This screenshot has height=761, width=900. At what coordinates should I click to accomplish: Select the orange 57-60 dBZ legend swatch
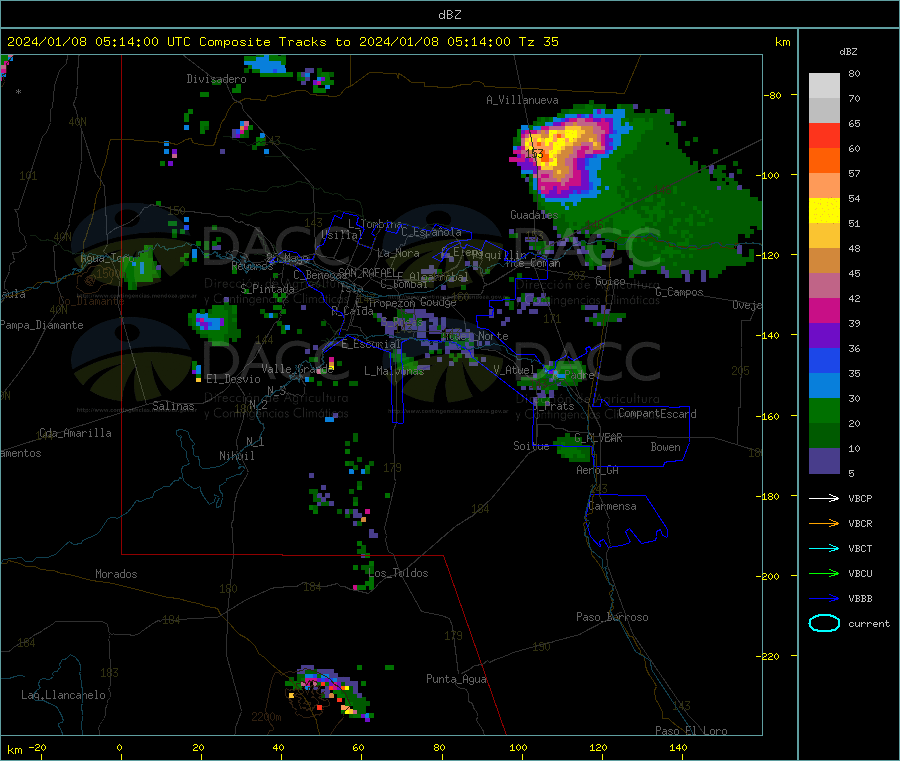(824, 161)
